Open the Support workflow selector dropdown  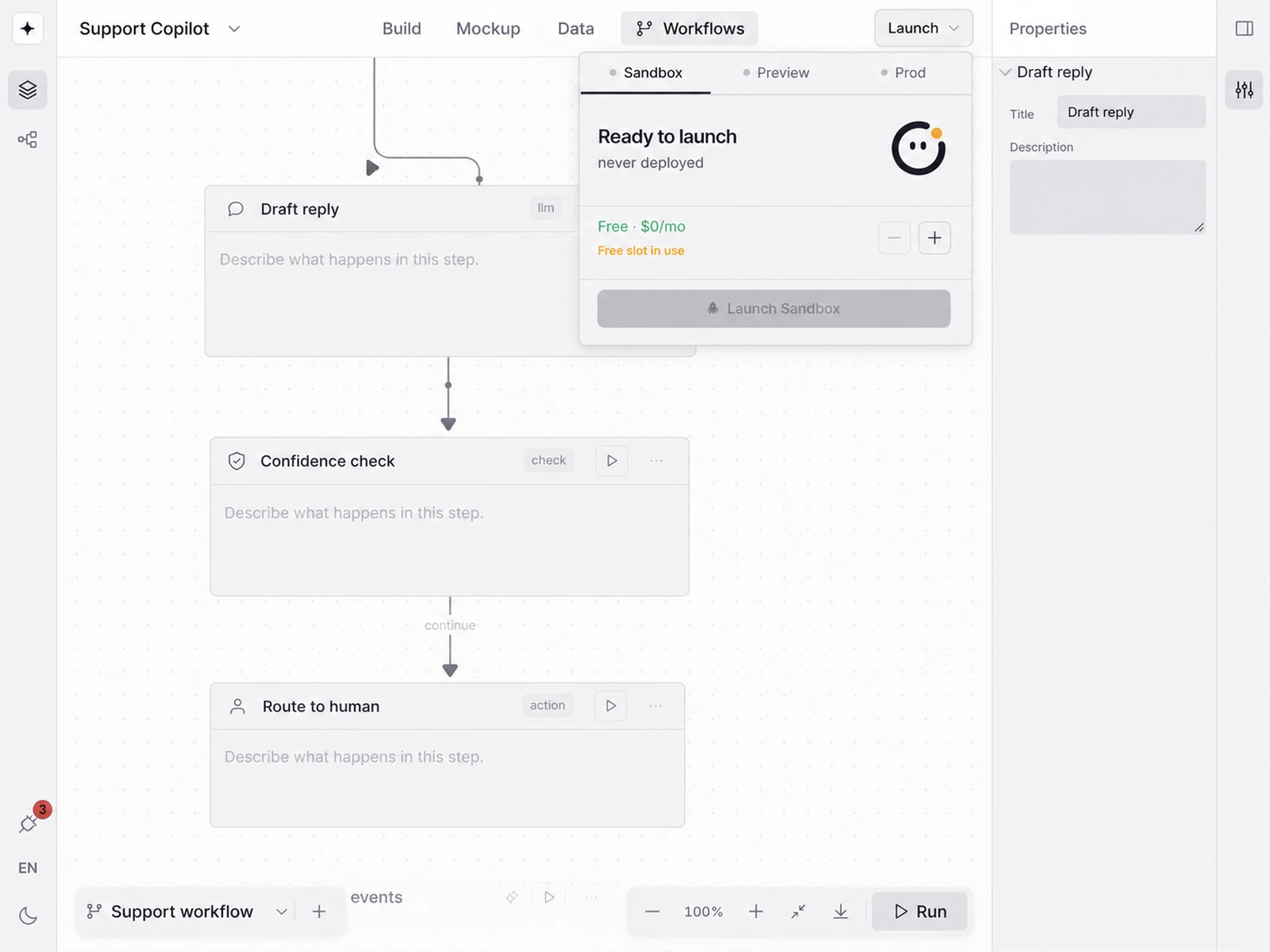(x=281, y=912)
